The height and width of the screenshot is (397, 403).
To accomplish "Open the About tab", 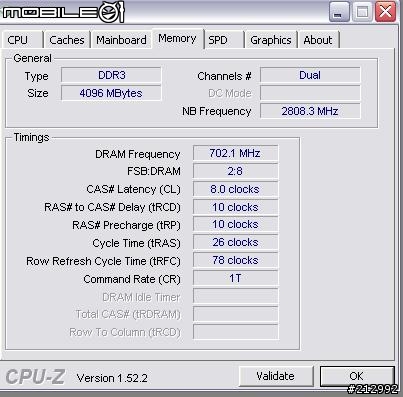I will [318, 40].
